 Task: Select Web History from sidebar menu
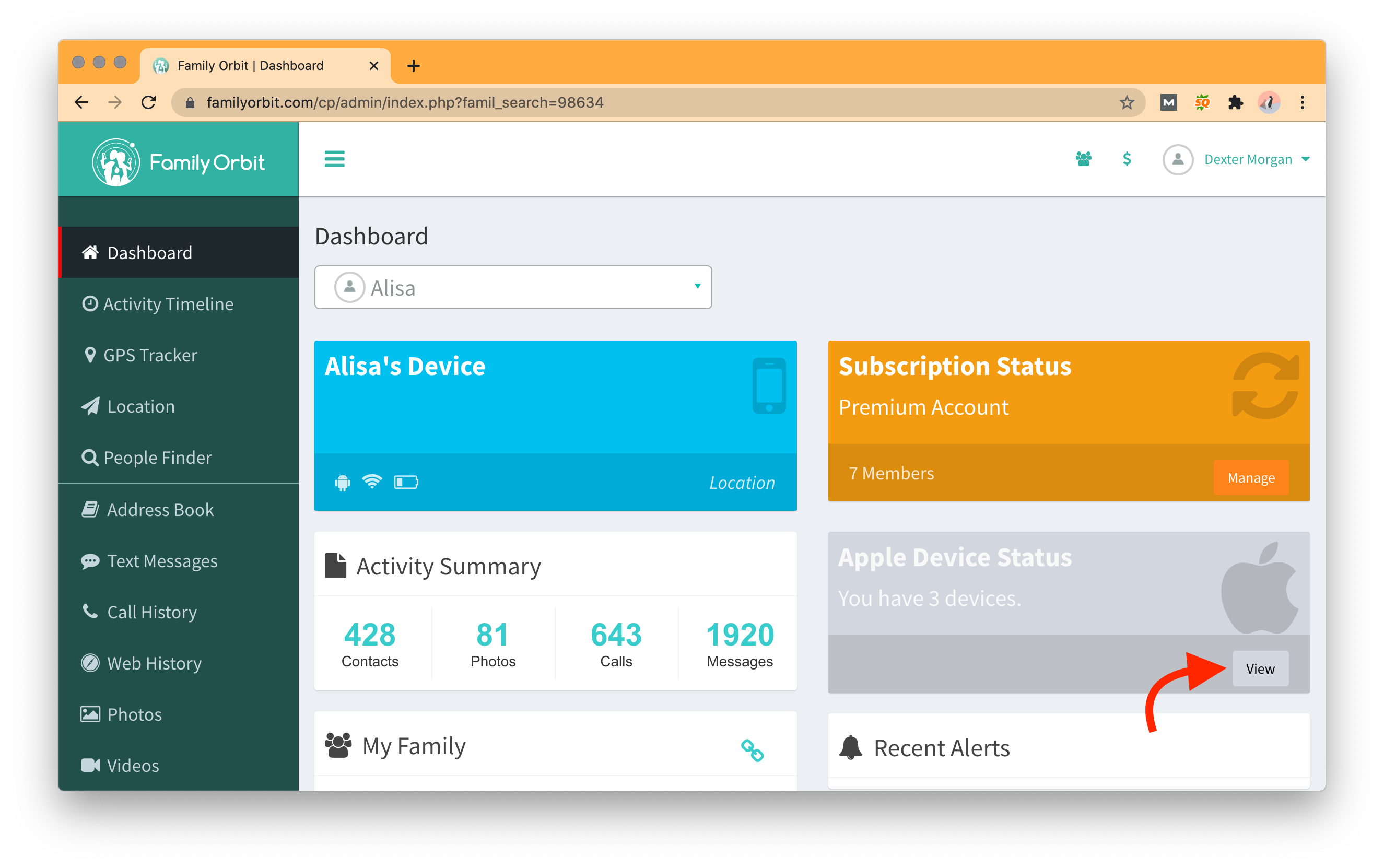[x=154, y=663]
